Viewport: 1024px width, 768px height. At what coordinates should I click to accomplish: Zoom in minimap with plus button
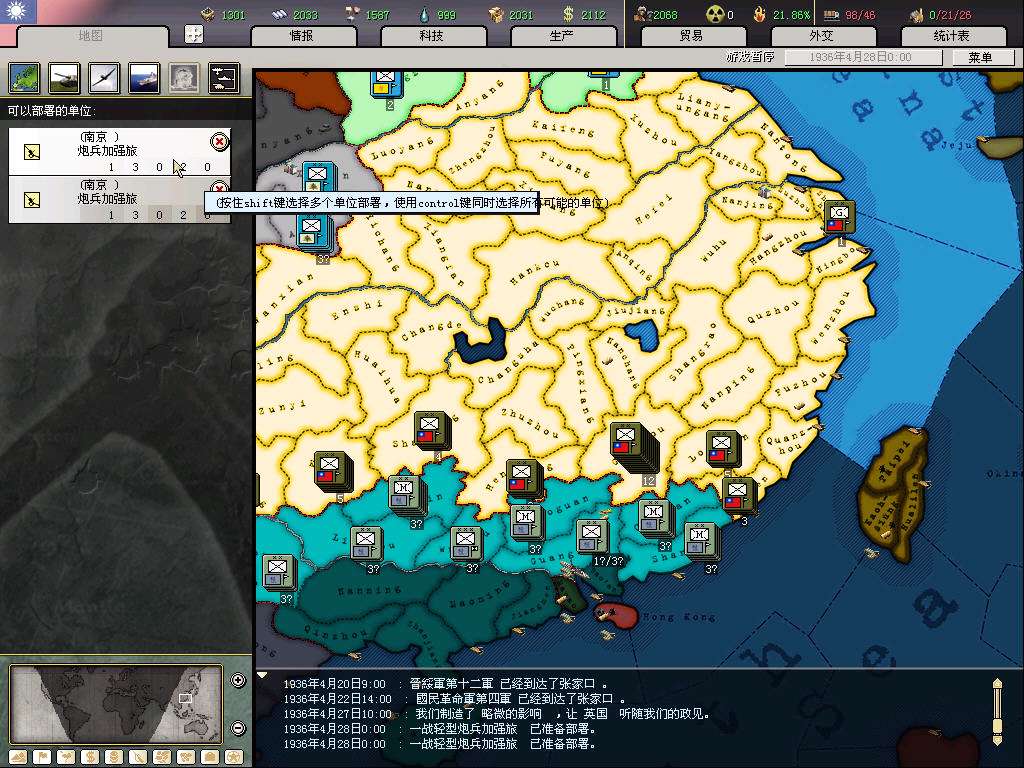click(238, 680)
